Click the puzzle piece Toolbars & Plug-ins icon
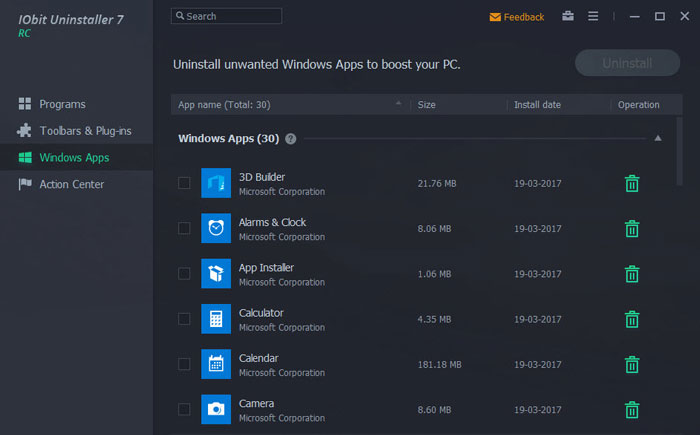 (x=24, y=130)
